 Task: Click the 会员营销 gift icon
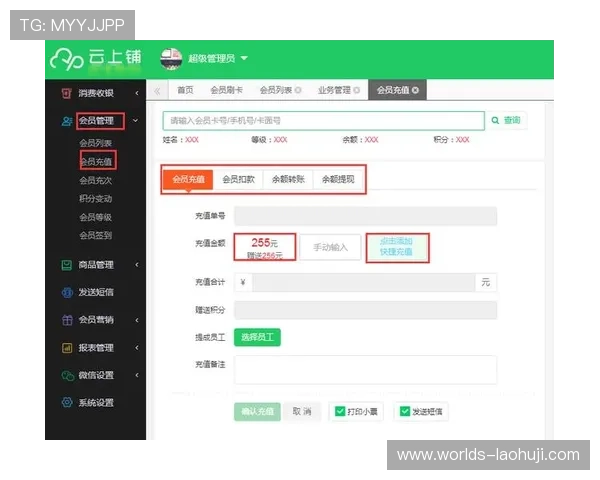tap(67, 320)
